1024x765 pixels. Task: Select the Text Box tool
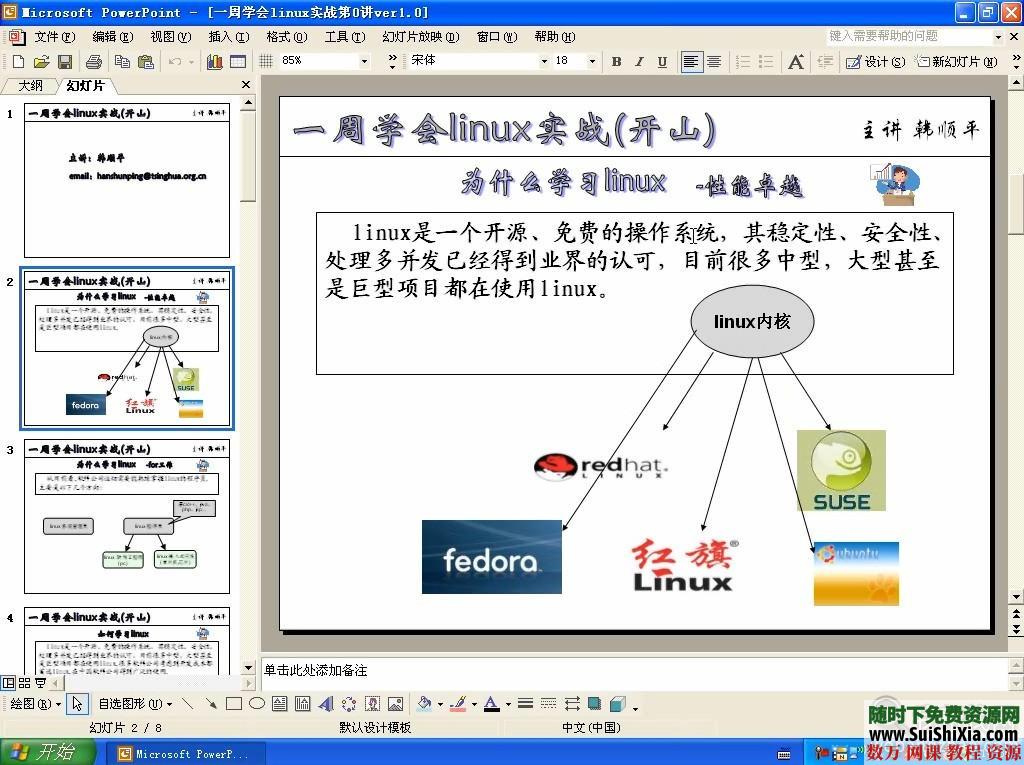point(278,704)
